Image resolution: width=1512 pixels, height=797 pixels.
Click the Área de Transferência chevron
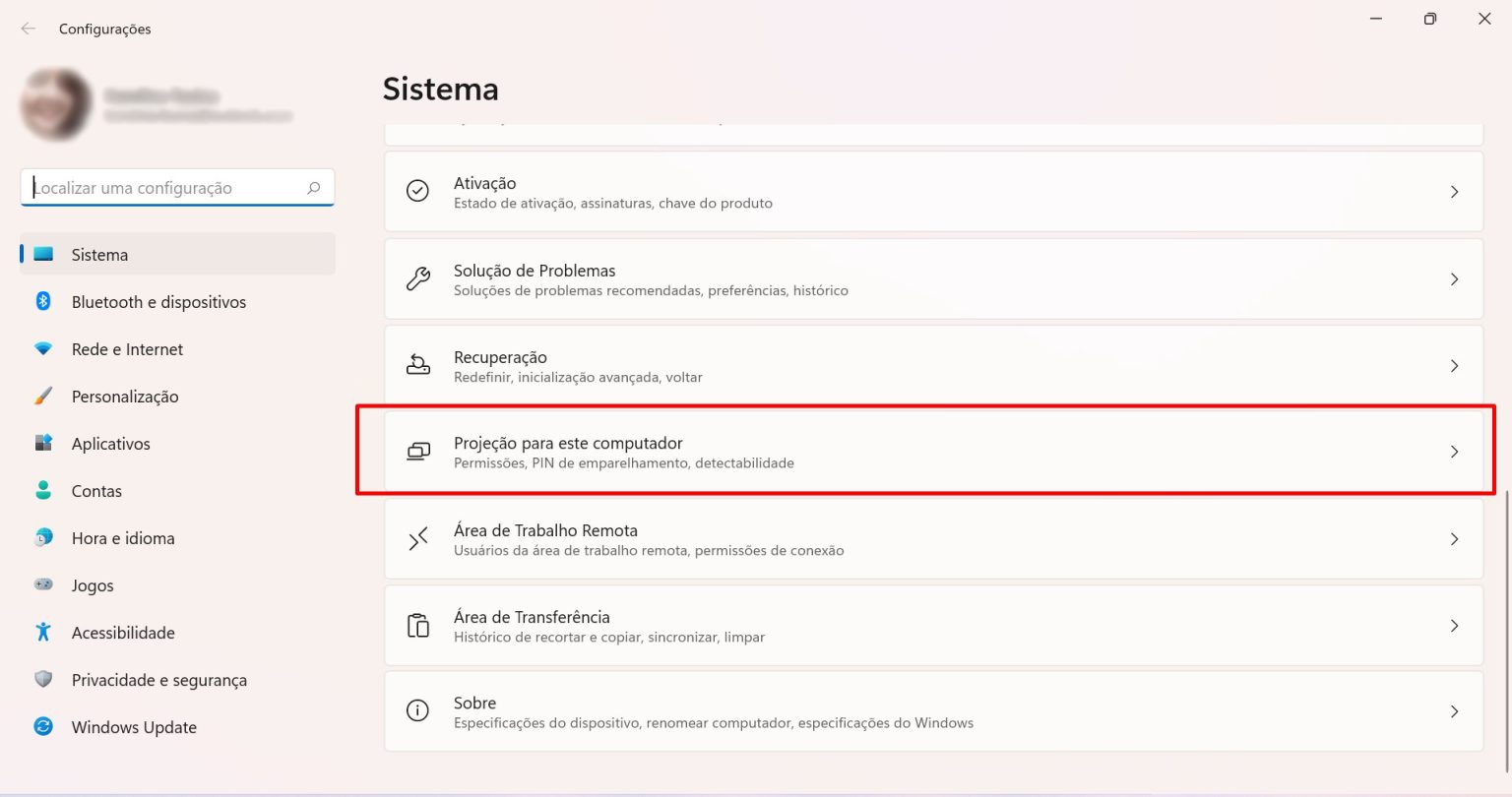click(1454, 625)
